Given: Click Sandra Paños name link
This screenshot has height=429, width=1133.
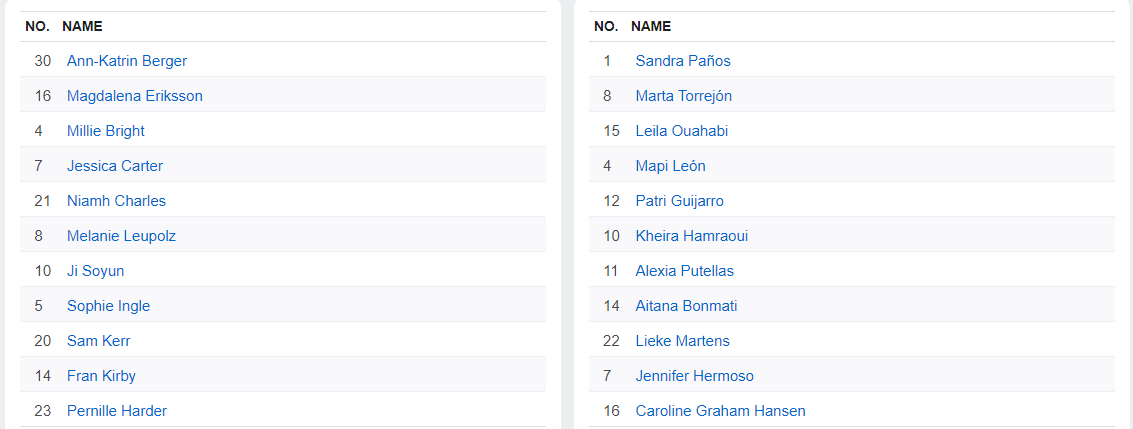Looking at the screenshot, I should tap(682, 61).
